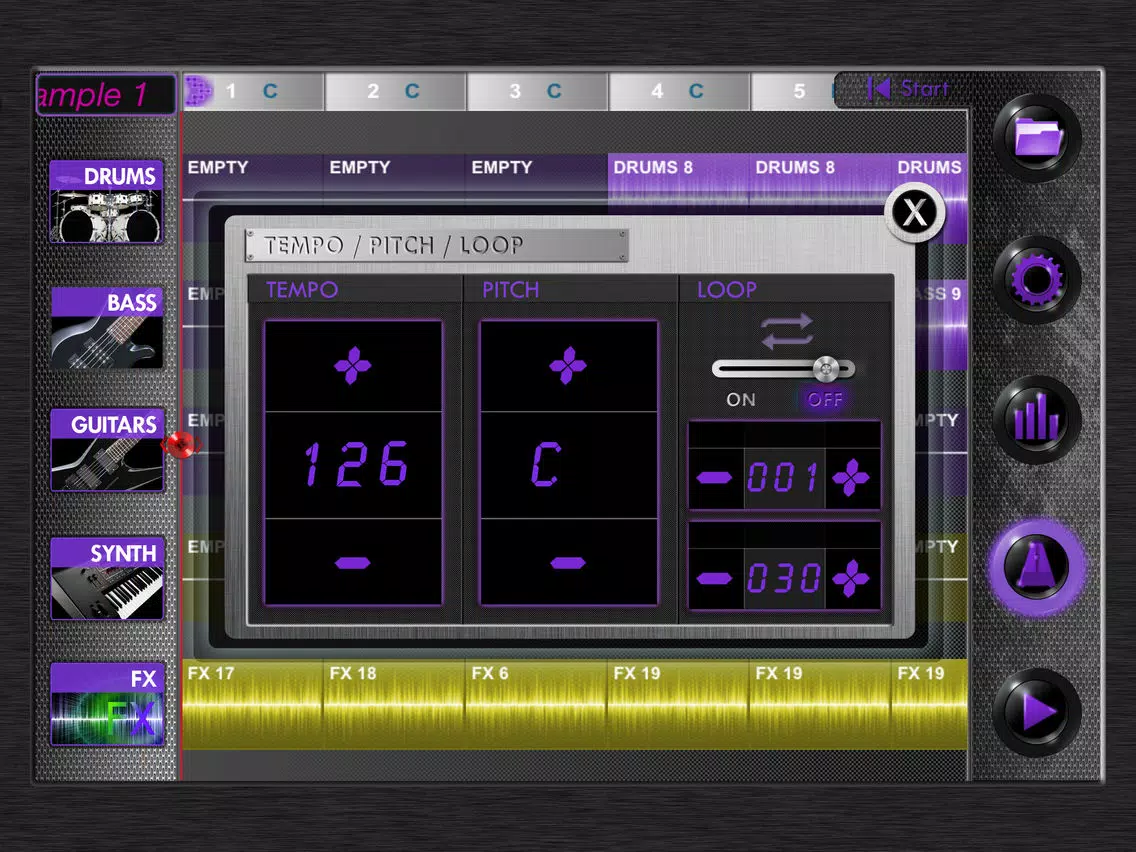Viewport: 1136px width, 852px height.
Task: Increase the loop value 030
Action: 851,577
